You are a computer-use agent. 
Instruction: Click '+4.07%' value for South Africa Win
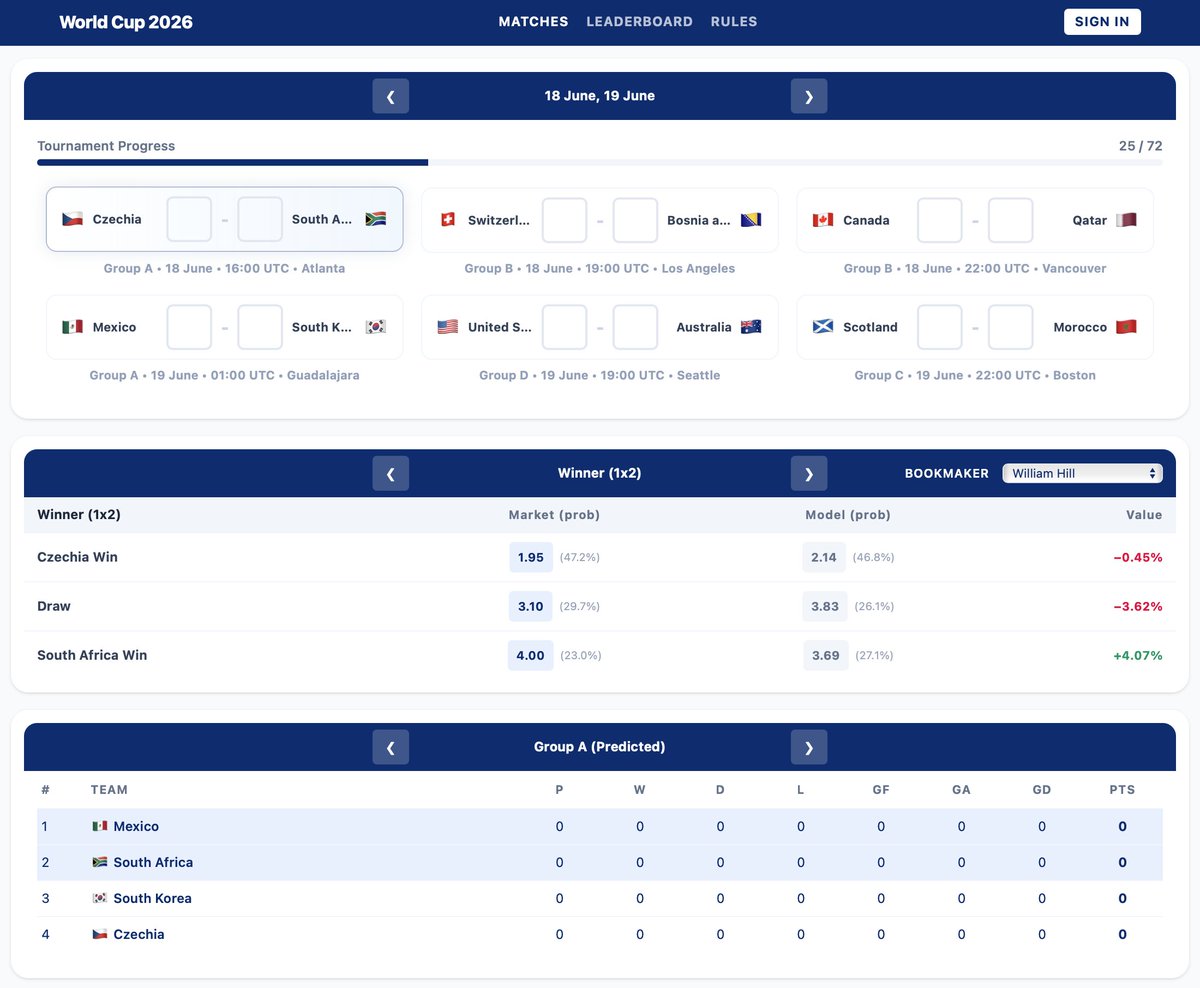(1137, 656)
